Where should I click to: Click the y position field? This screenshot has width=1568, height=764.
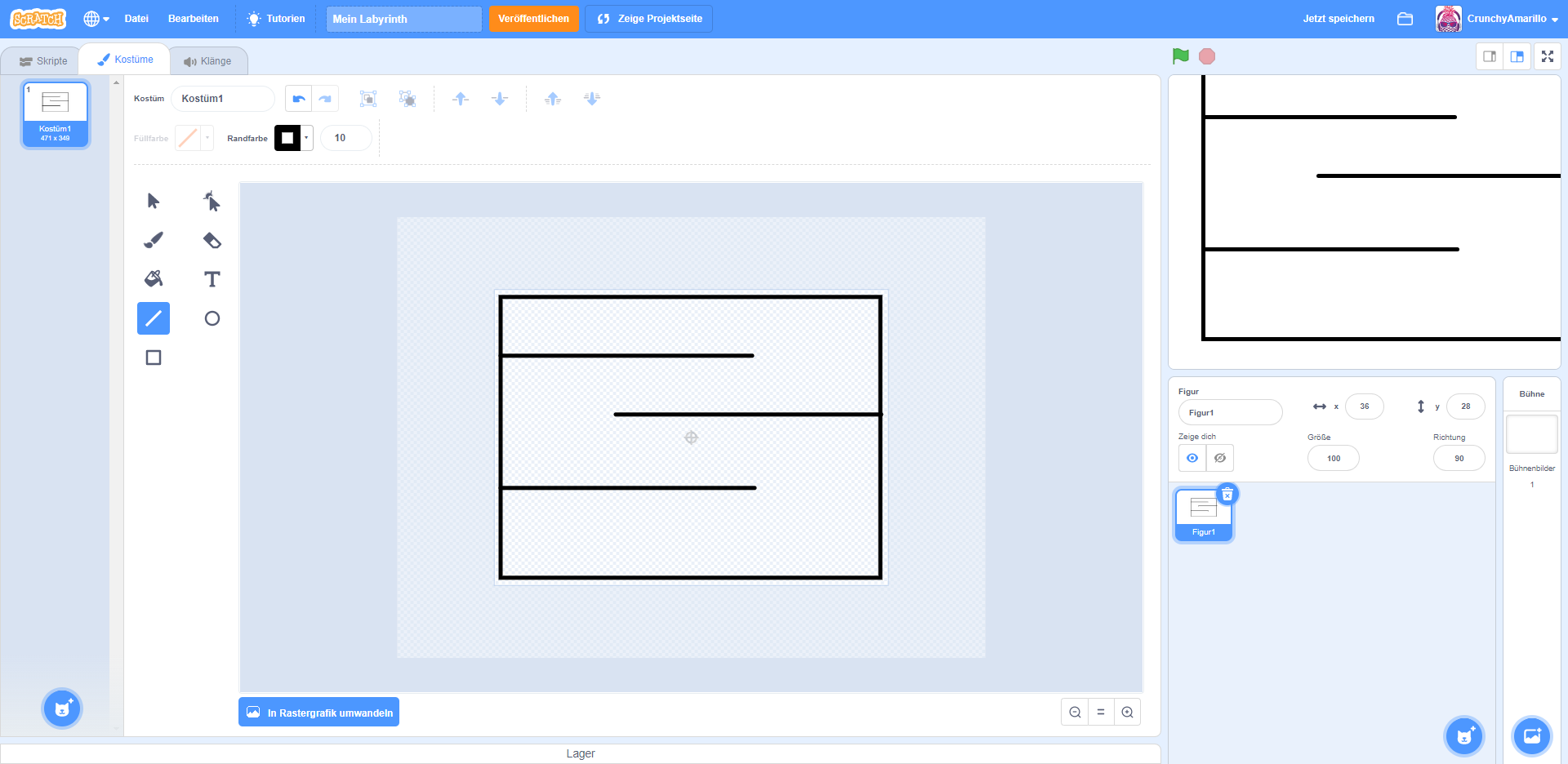click(1466, 406)
